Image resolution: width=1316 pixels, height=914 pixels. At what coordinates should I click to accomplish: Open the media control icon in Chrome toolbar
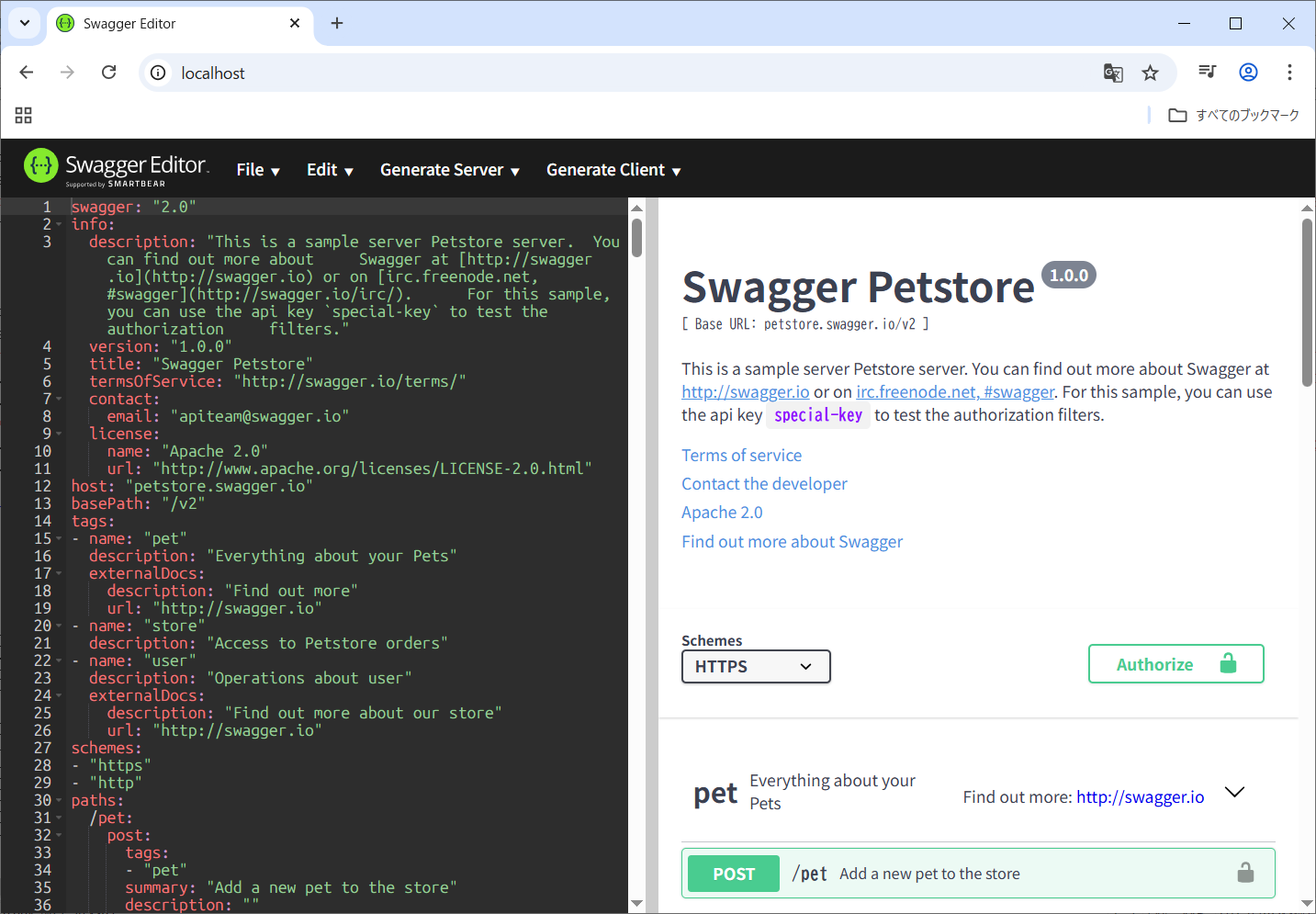point(1207,73)
